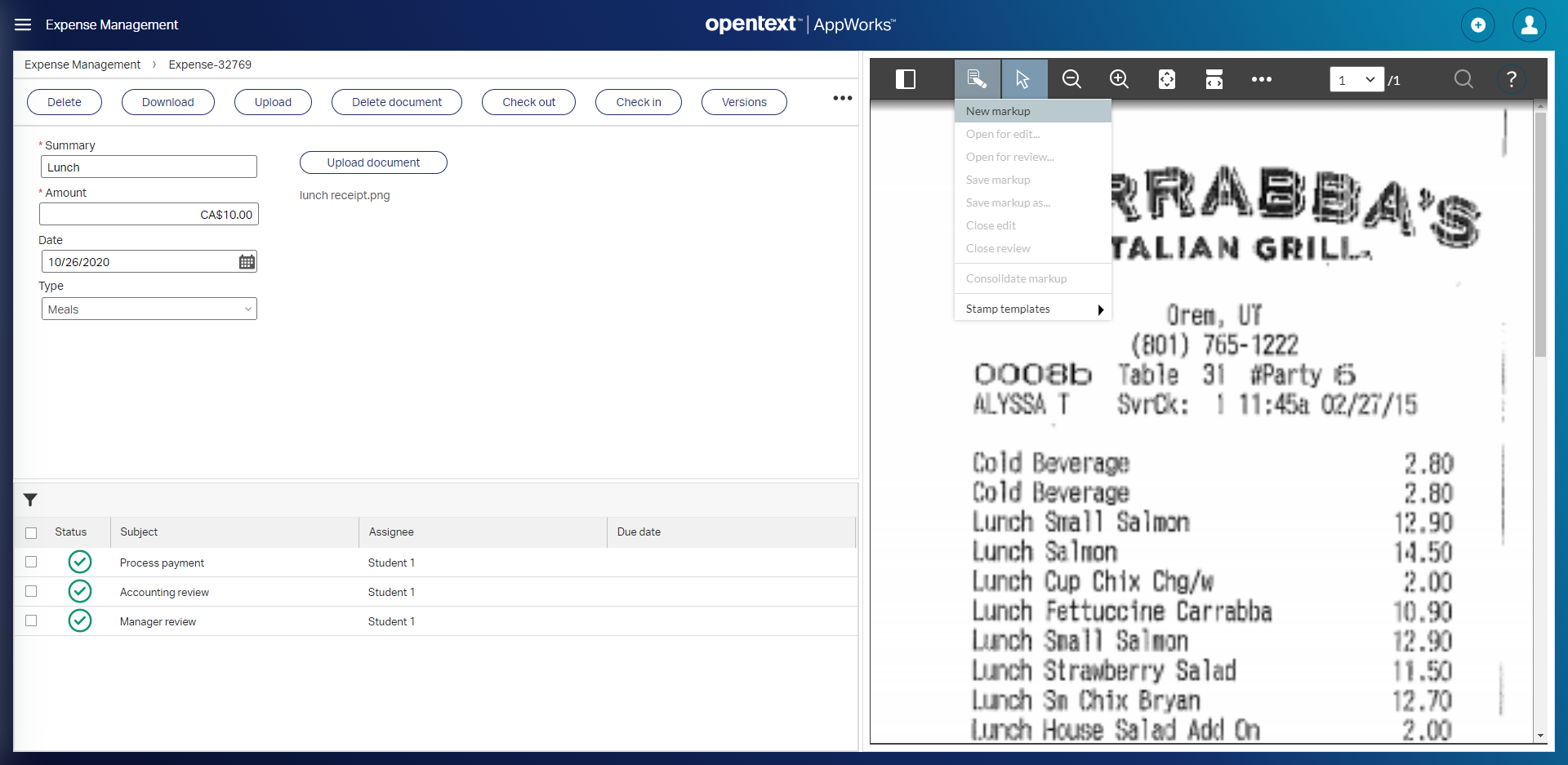Image resolution: width=1568 pixels, height=765 pixels.
Task: Open more actions ellipsis in expense toolbar
Action: [843, 98]
